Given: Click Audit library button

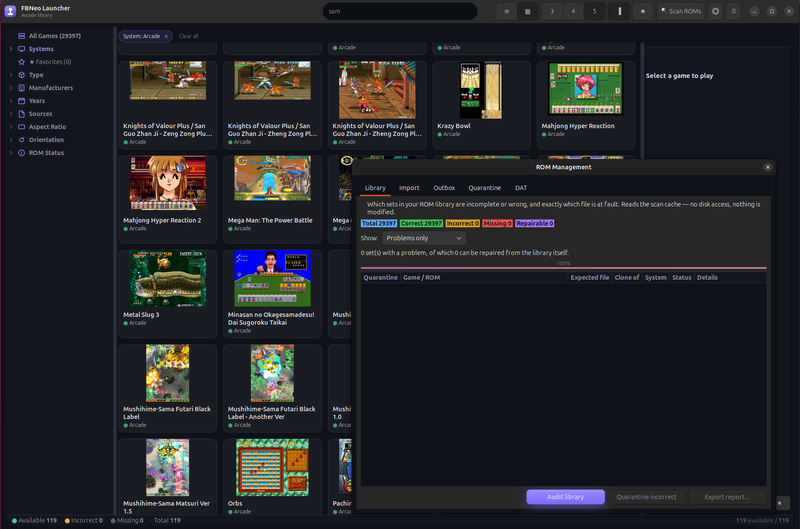Looking at the screenshot, I should click(x=565, y=497).
